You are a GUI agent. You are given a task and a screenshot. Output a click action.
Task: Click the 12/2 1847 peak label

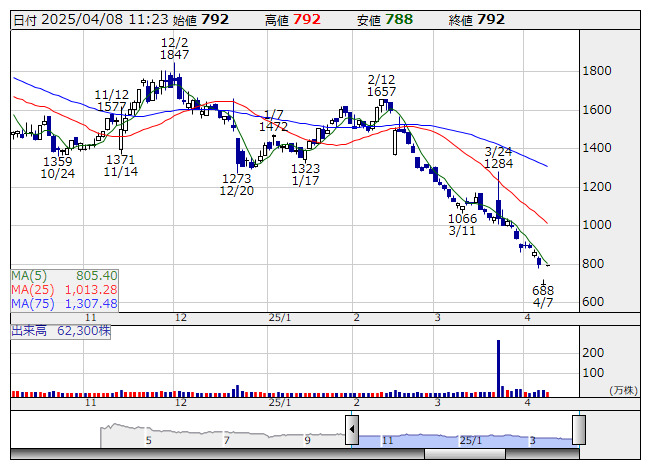(174, 49)
